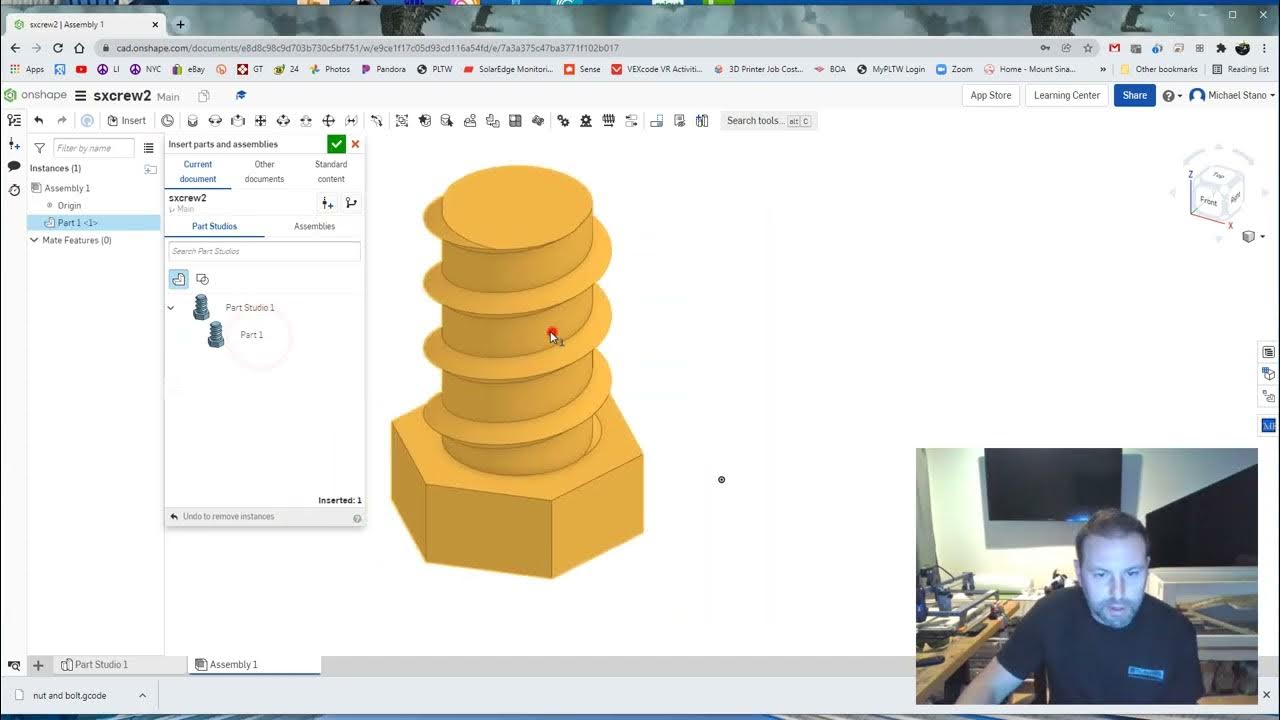
Task: Click the Share button
Action: point(1134,96)
